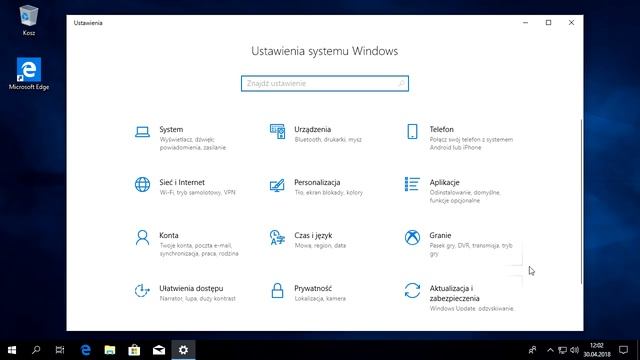The image size is (640, 360).
Task: Open taskbar search magnifier
Action: [36, 350]
